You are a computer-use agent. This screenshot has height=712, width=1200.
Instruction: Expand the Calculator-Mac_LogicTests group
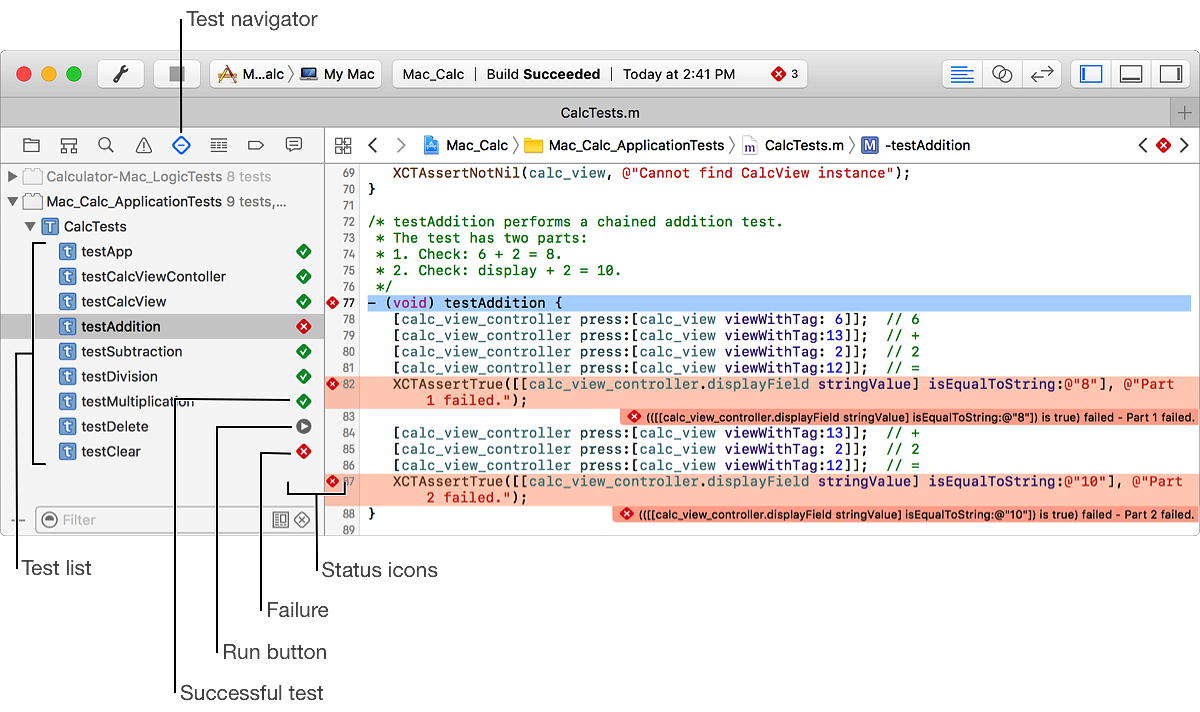coord(12,176)
